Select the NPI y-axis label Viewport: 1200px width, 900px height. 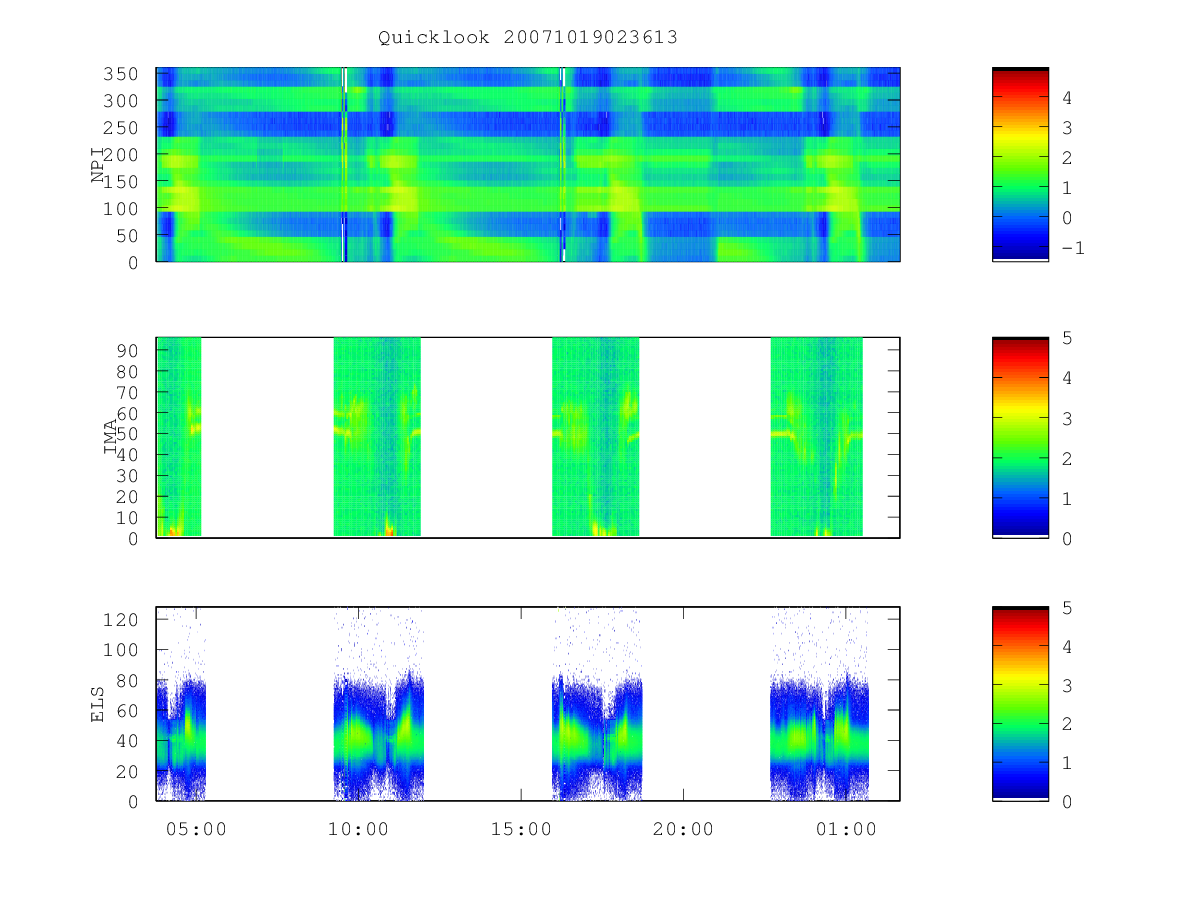[x=98, y=165]
